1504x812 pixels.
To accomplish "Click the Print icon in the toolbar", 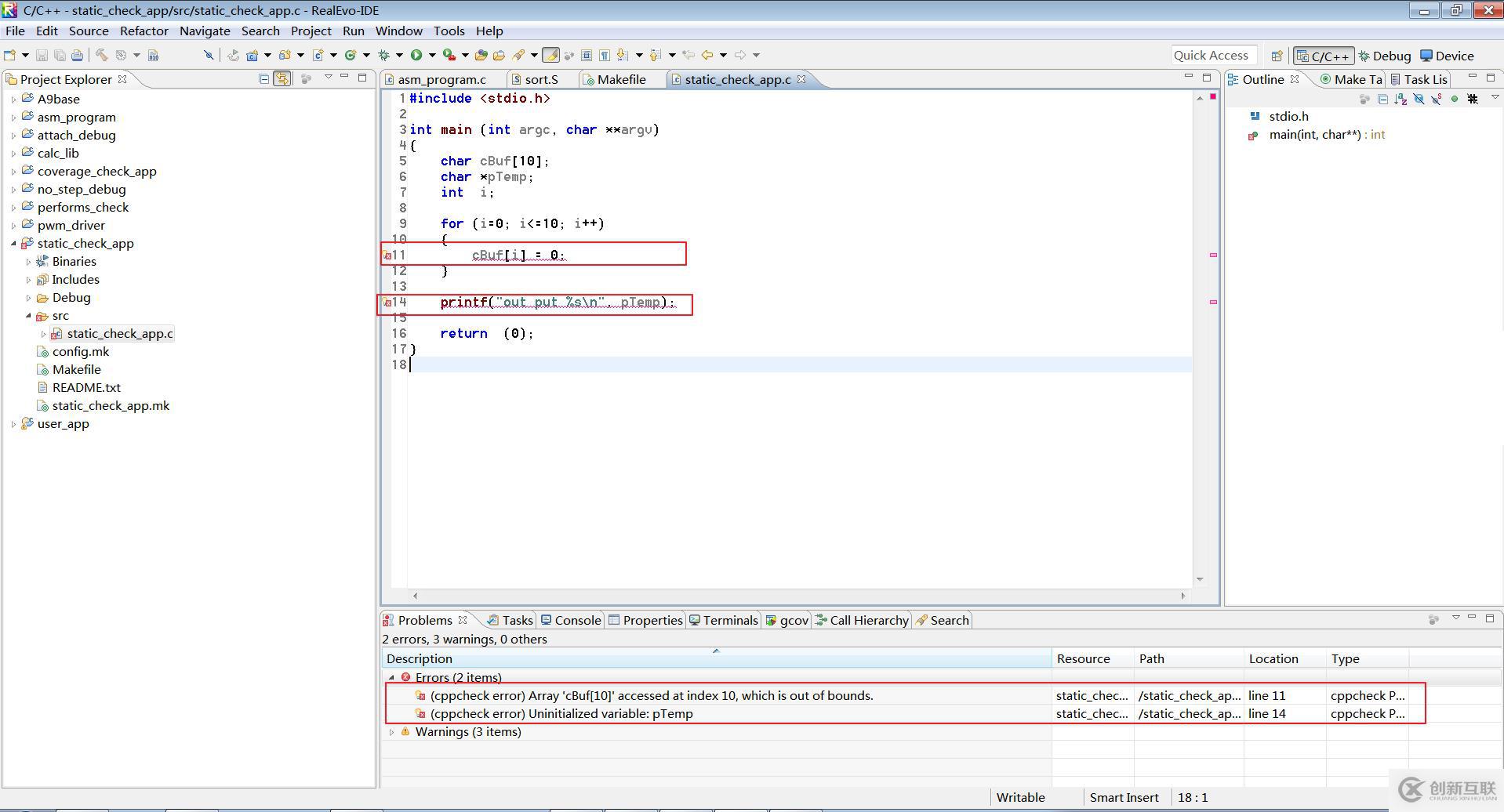I will point(77,55).
